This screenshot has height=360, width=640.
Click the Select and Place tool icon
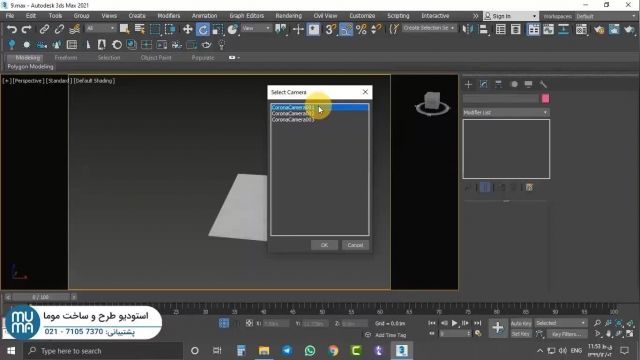click(233, 29)
